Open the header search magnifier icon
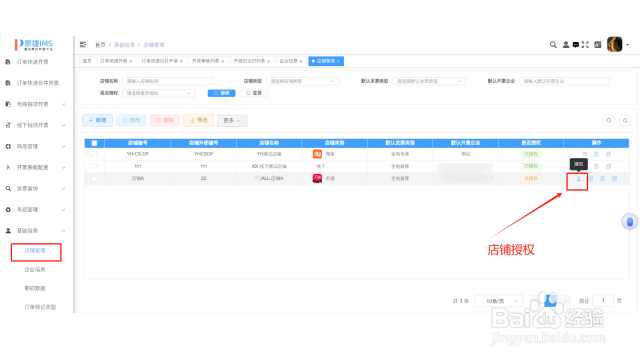 click(x=553, y=44)
